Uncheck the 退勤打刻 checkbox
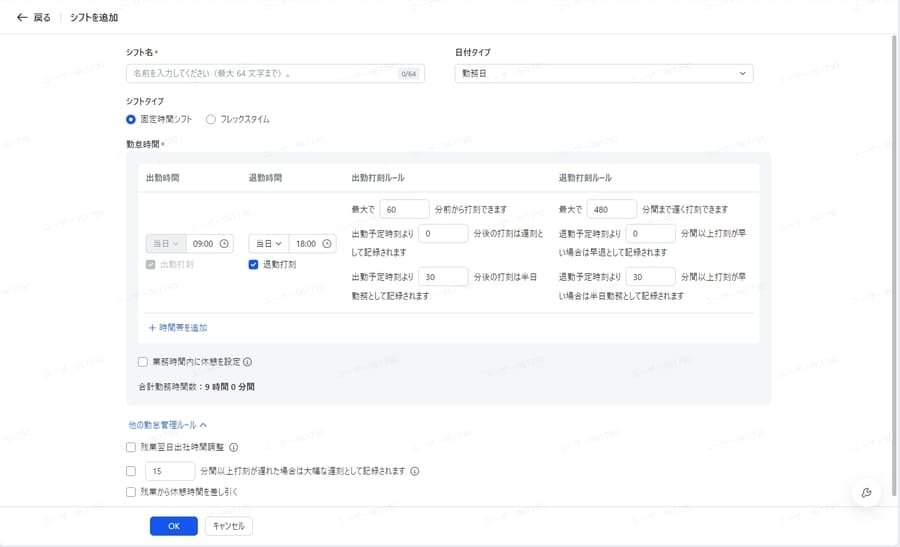The image size is (900, 547). pyautogui.click(x=253, y=265)
